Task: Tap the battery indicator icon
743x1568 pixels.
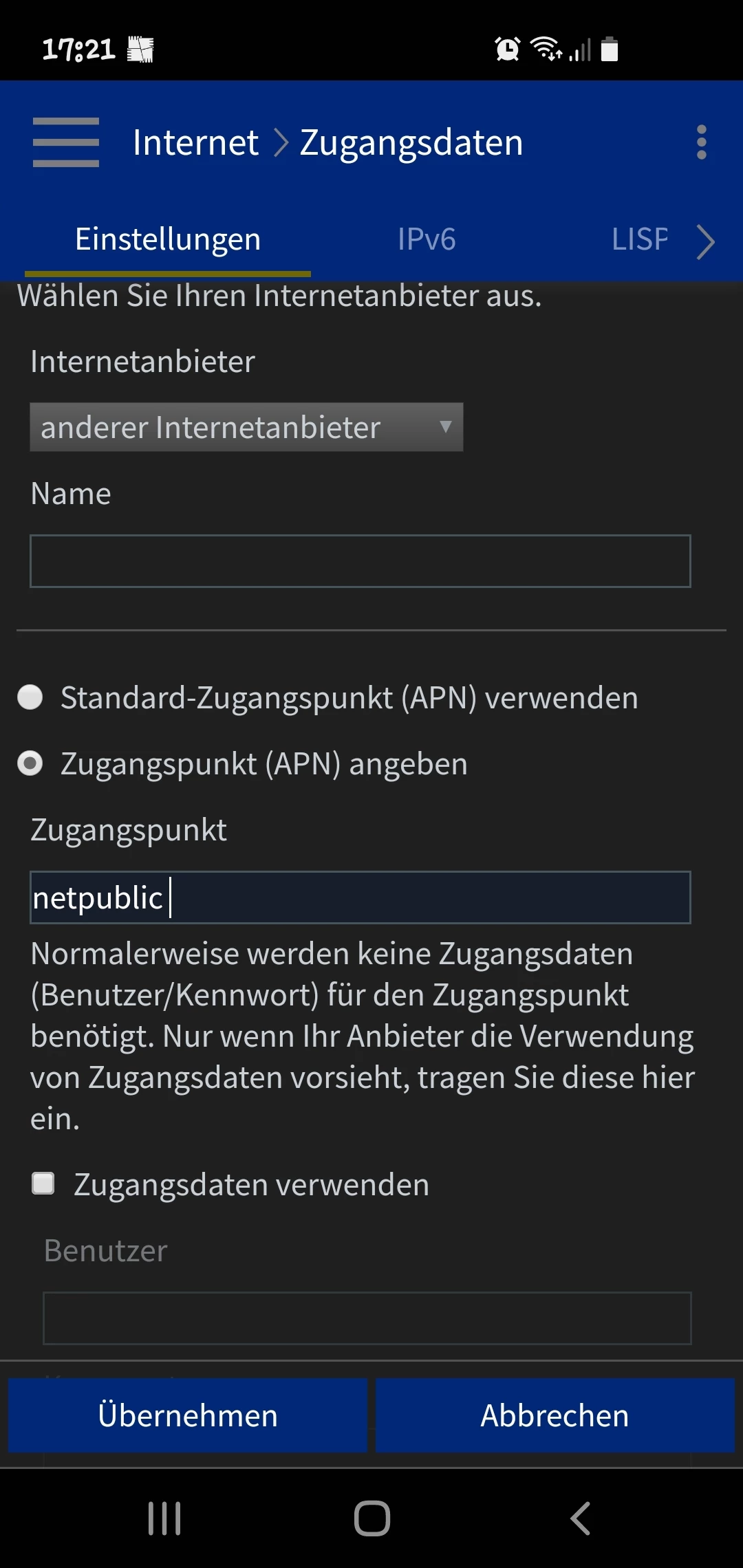Action: 610,50
